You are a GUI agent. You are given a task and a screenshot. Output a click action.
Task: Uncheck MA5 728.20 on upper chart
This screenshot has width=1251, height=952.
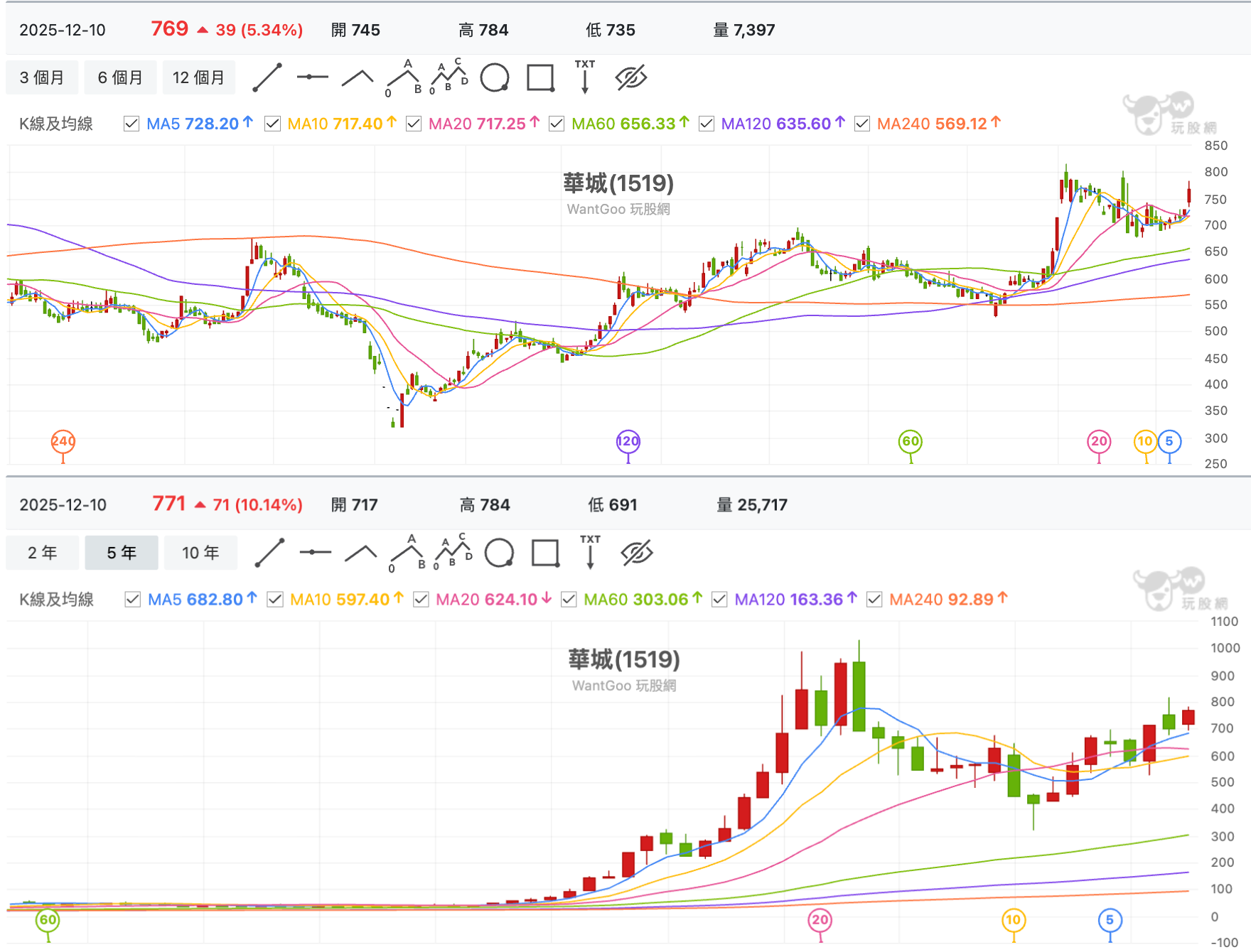click(131, 124)
